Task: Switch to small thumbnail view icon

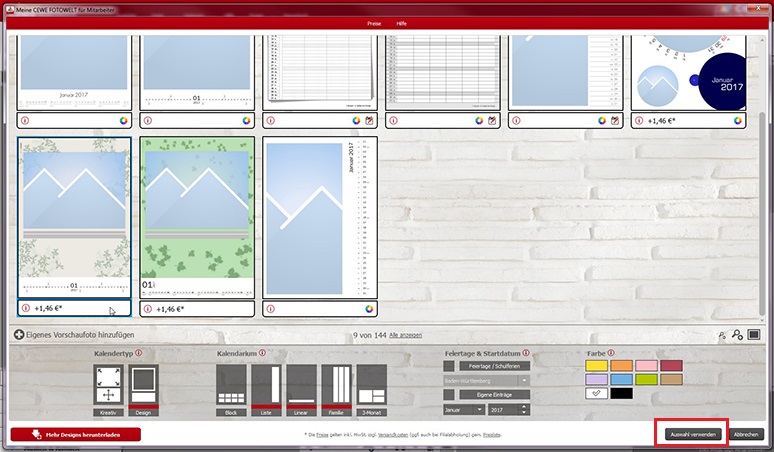Action: pos(722,335)
